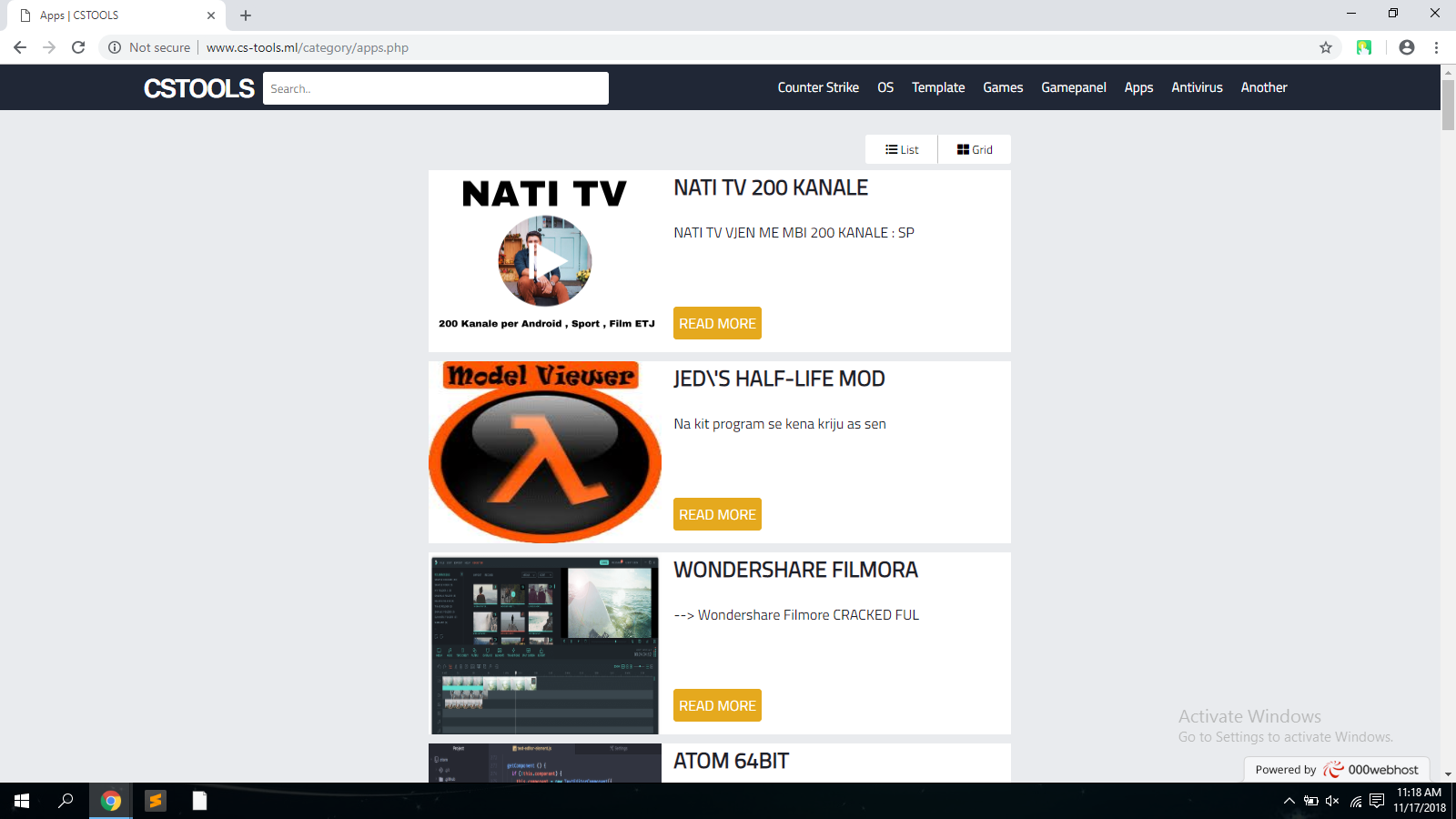Open the Gamepanel category
The width and height of the screenshot is (1456, 819).
tap(1074, 87)
